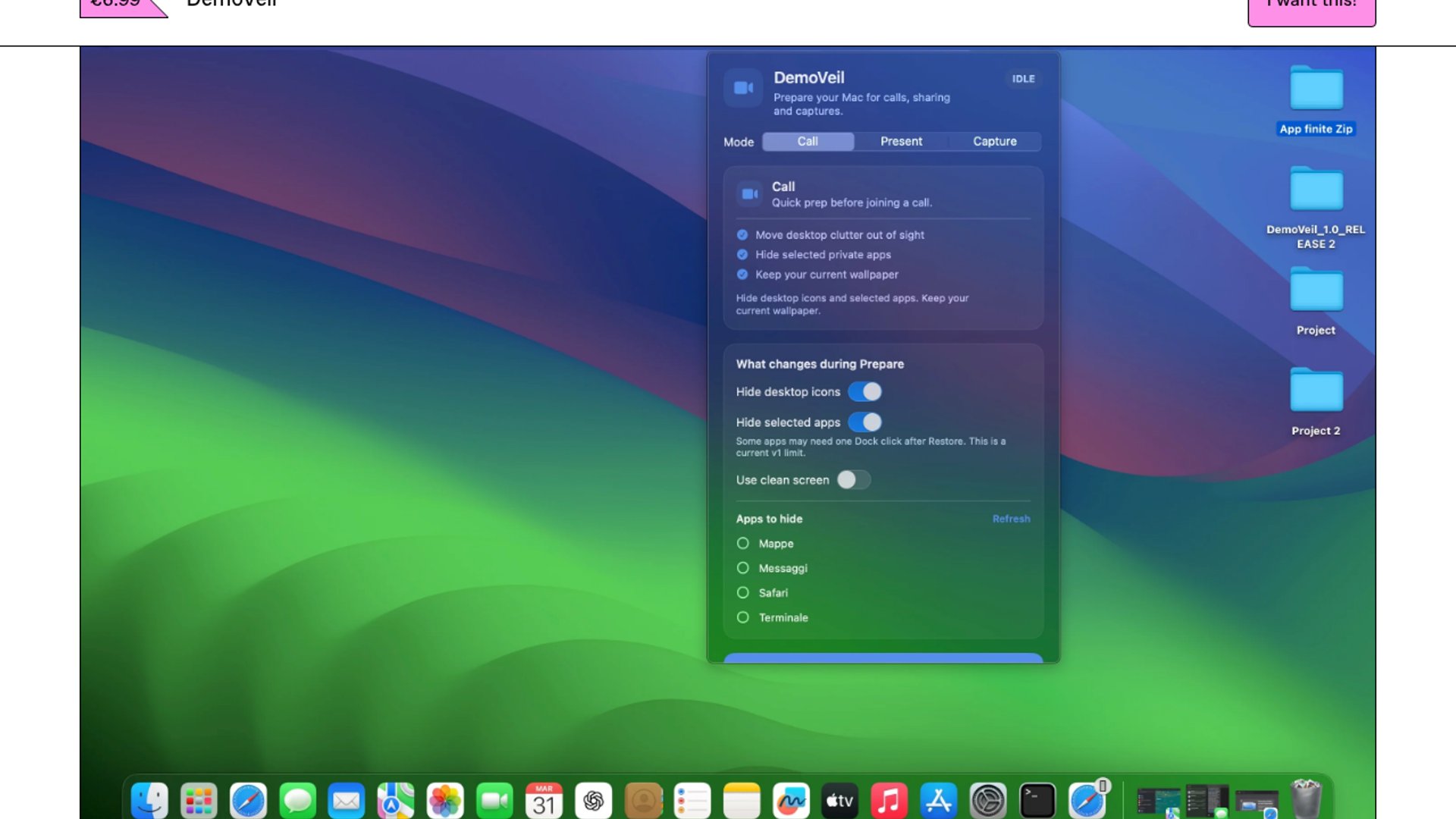This screenshot has width=1456, height=819.
Task: Open the Photos app in the Dock
Action: tap(445, 801)
